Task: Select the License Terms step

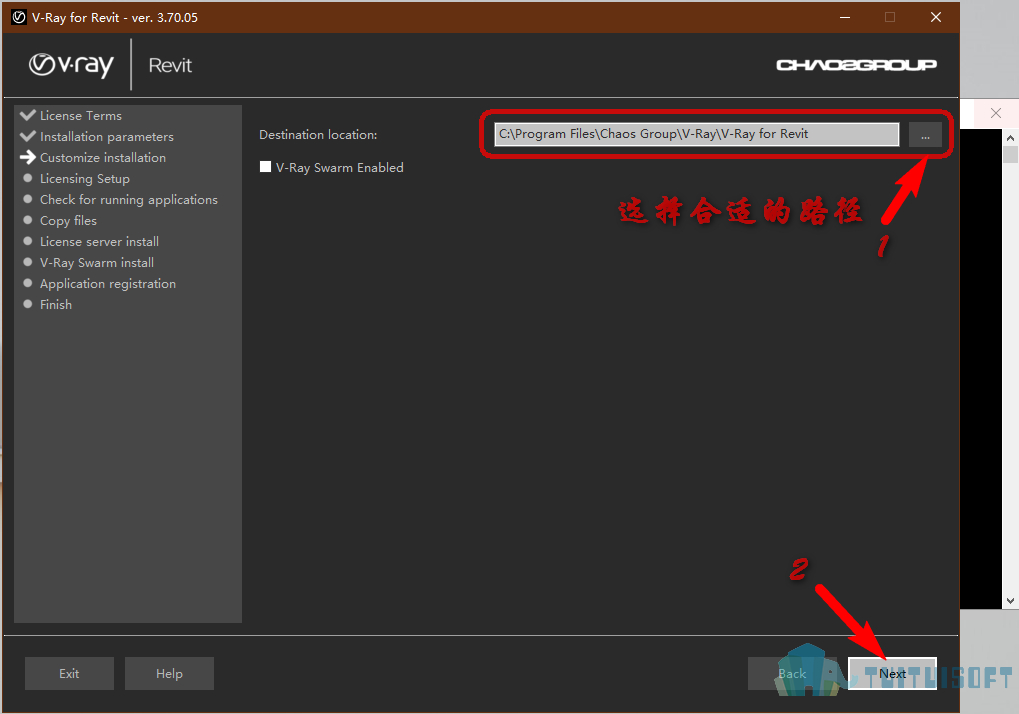Action: coord(81,116)
